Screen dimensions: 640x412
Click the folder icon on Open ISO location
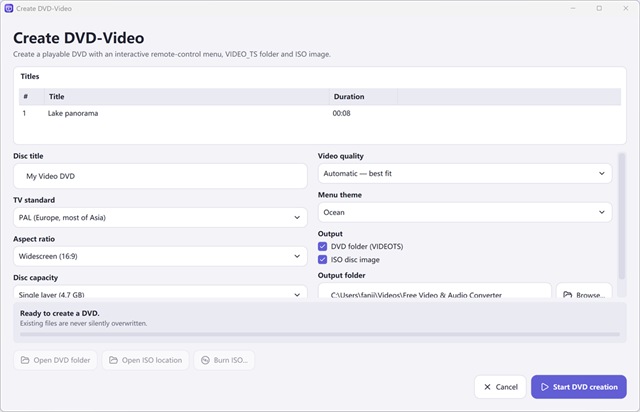(x=113, y=360)
